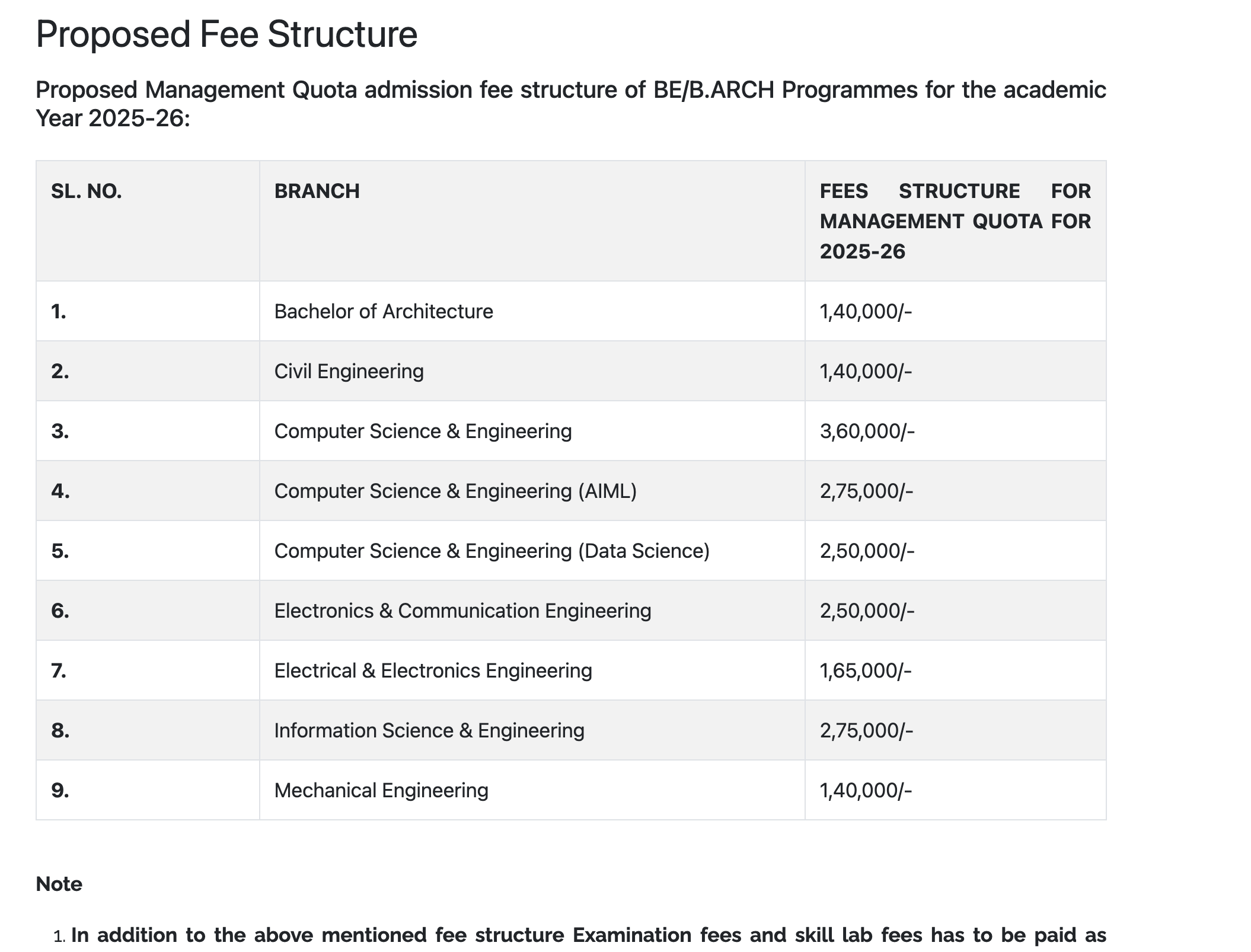The width and height of the screenshot is (1251, 952).
Task: Click the Proposed Management Quota admission subtitle
Action: click(571, 104)
